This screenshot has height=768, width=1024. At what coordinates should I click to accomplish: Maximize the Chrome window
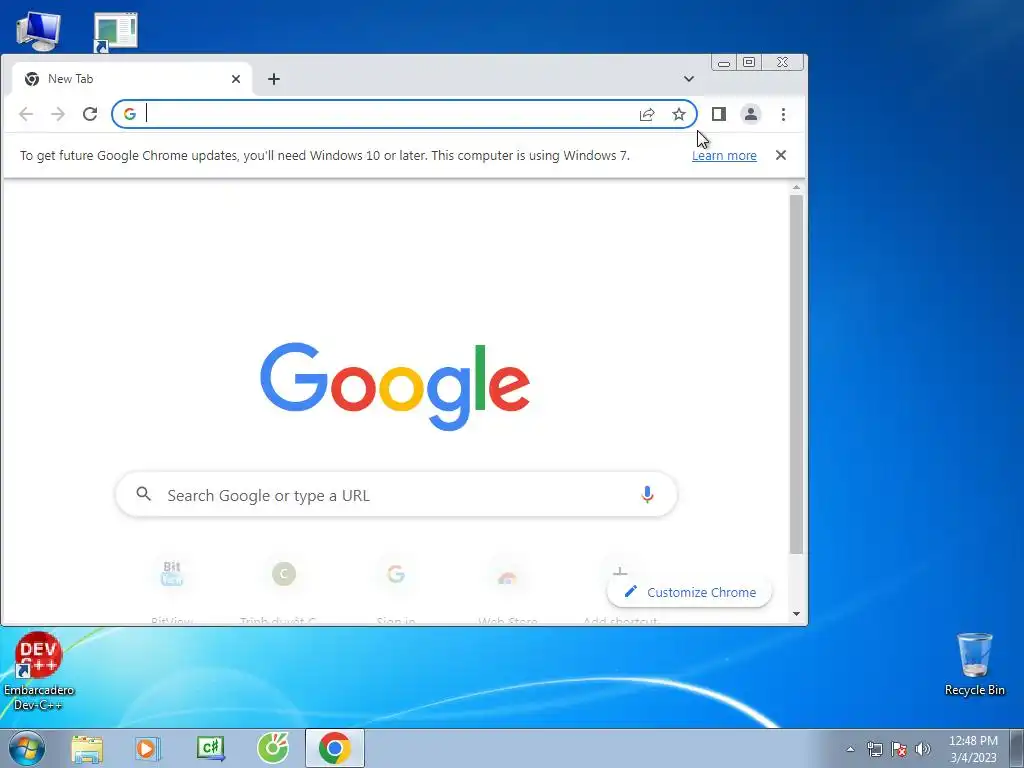pos(749,62)
